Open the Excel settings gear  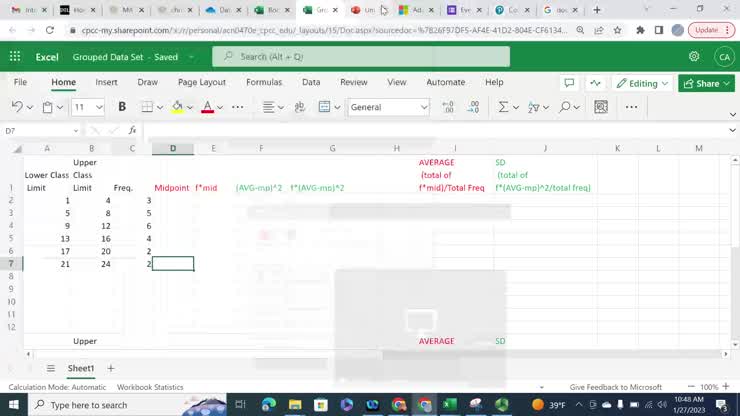point(694,57)
